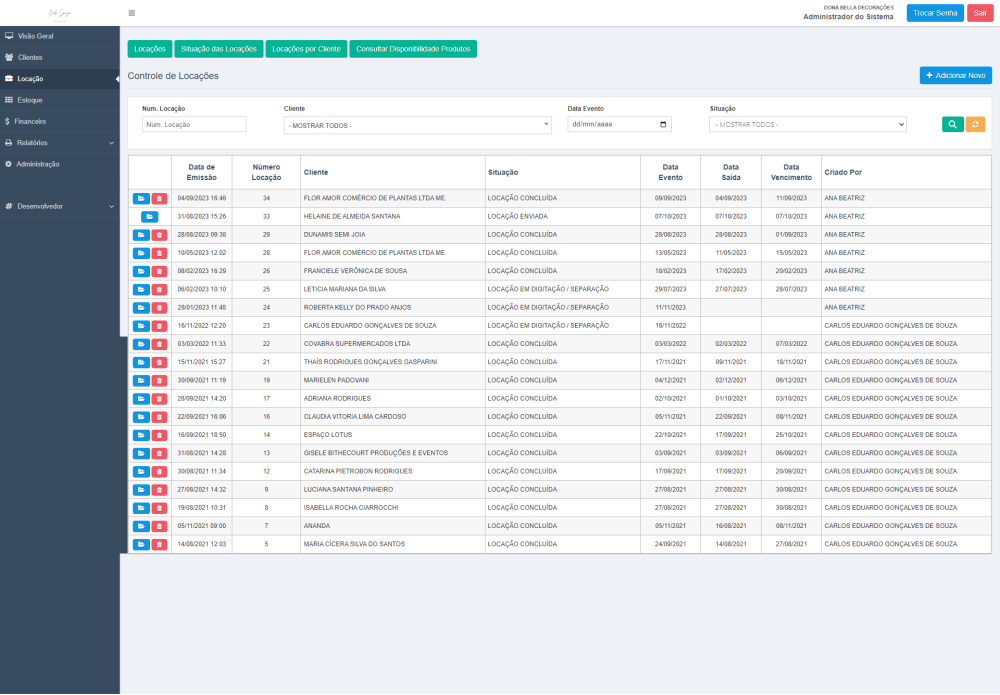The image size is (1000, 695).
Task: Expand the Desenvolvedor sidebar menu
Action: pyautogui.click(x=60, y=207)
